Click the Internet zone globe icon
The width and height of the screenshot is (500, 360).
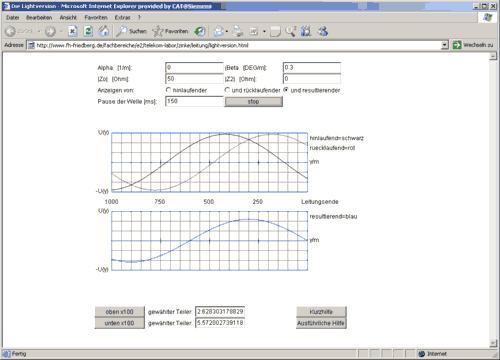click(x=422, y=354)
